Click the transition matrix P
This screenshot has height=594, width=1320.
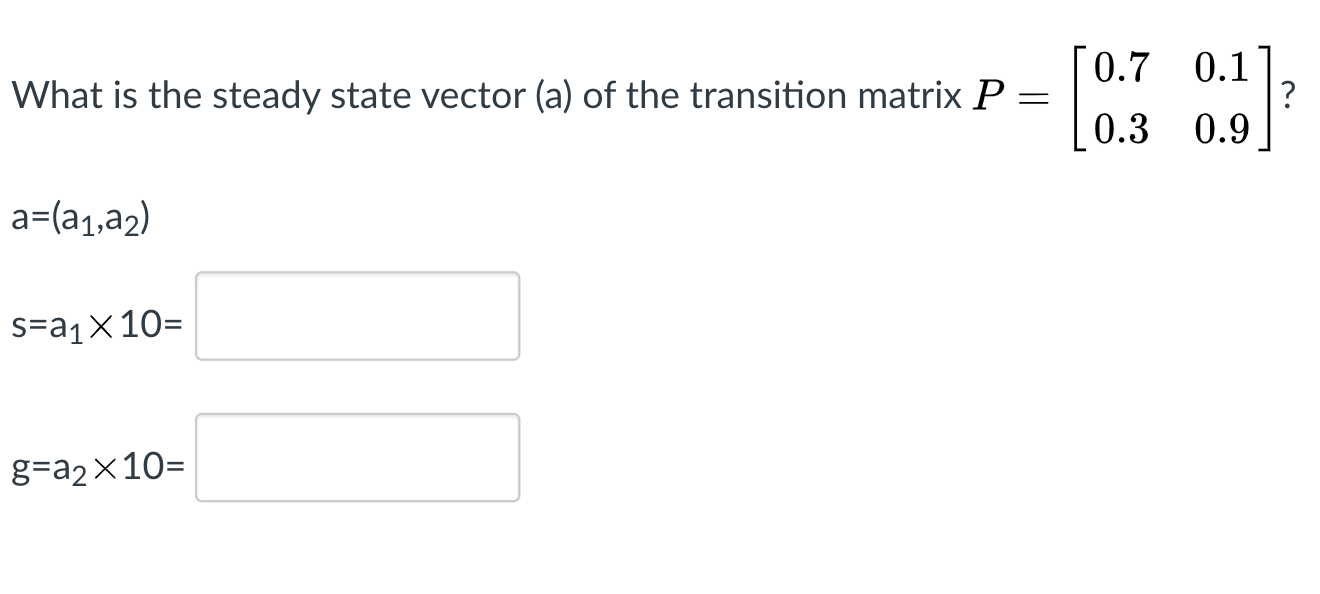coord(1170,97)
